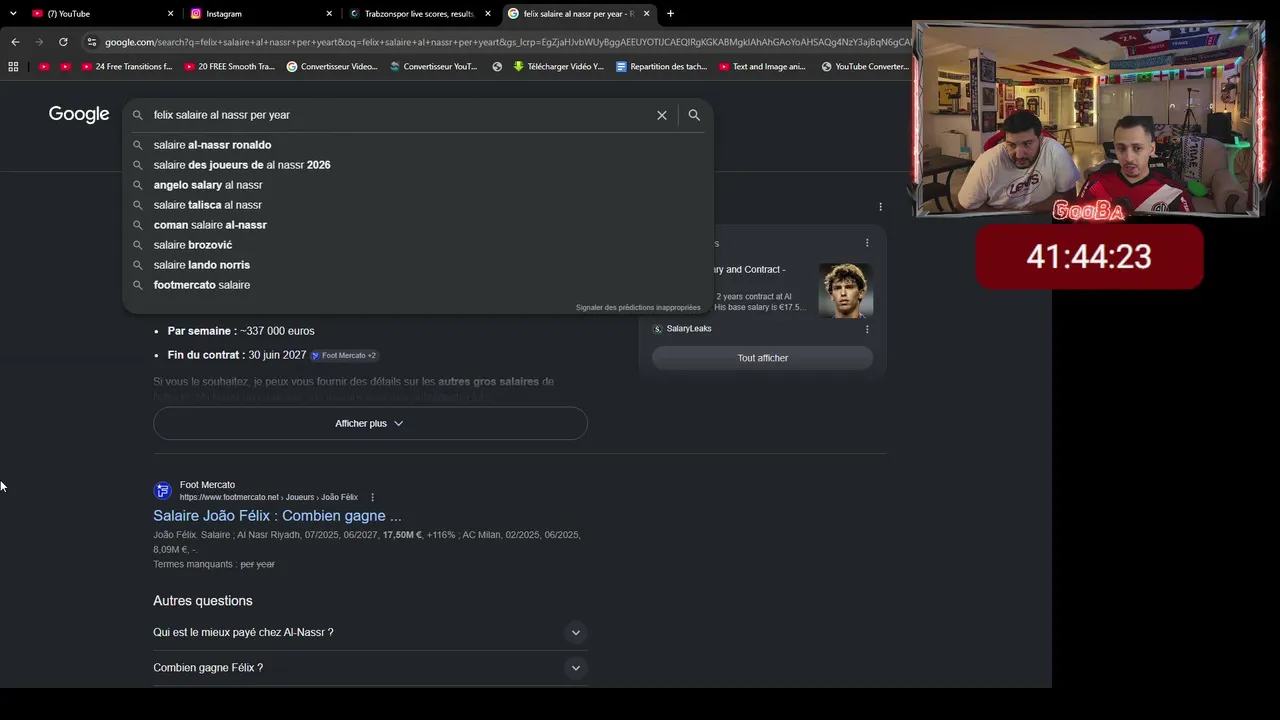This screenshot has height=720, width=1280.
Task: Go back using the browser back arrow
Action: tap(15, 42)
